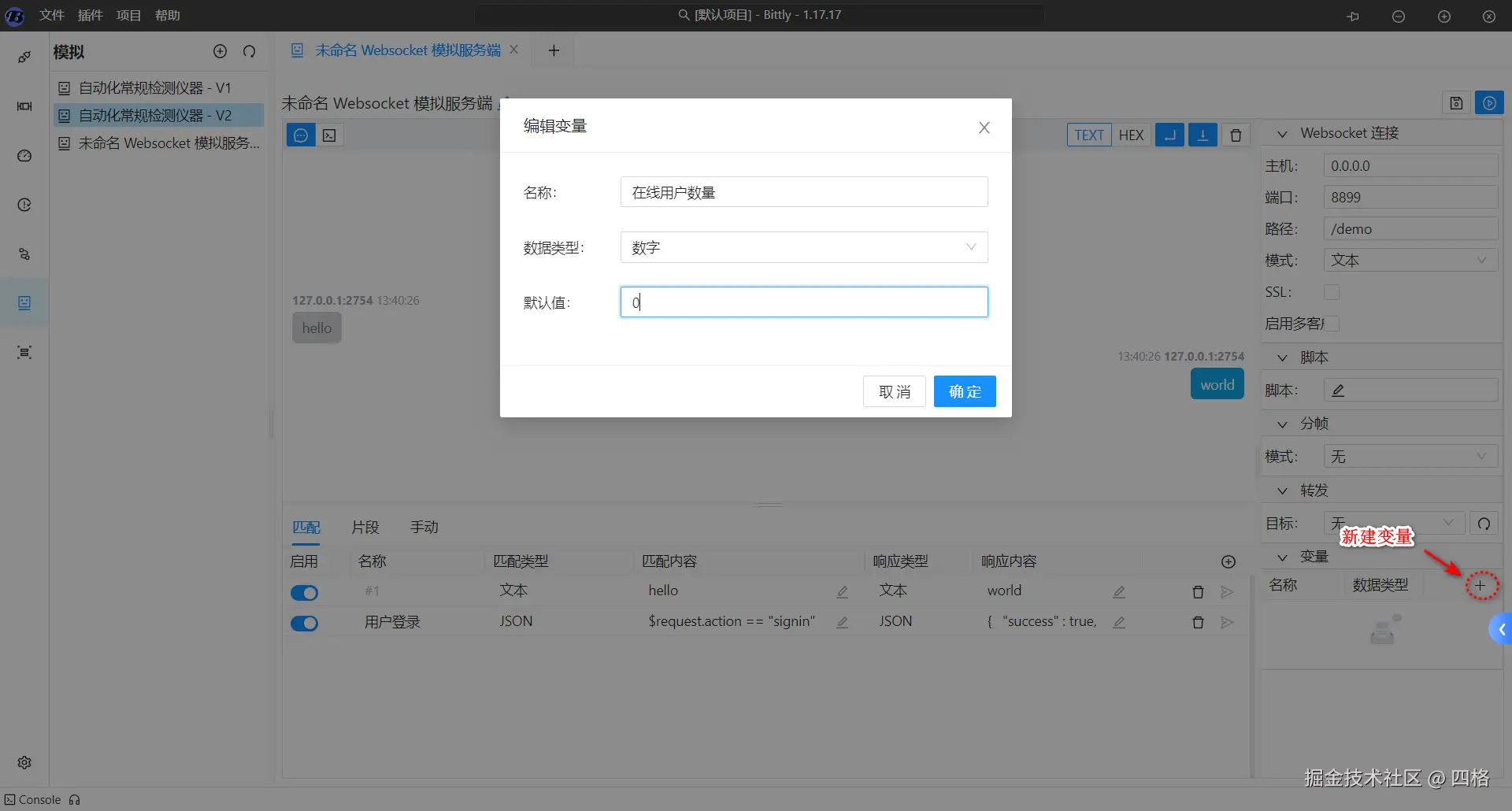Open the 文件 menu
Image resolution: width=1512 pixels, height=811 pixels.
[52, 15]
